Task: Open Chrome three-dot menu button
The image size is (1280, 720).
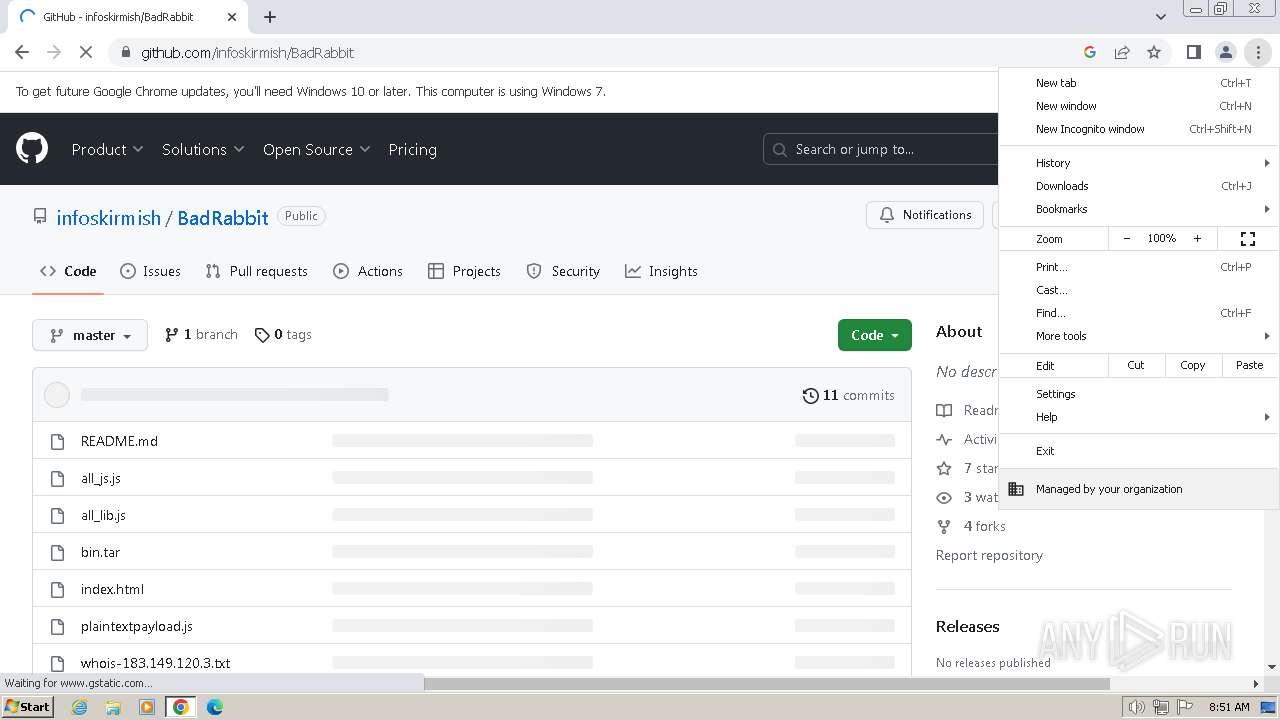Action: (x=1258, y=52)
